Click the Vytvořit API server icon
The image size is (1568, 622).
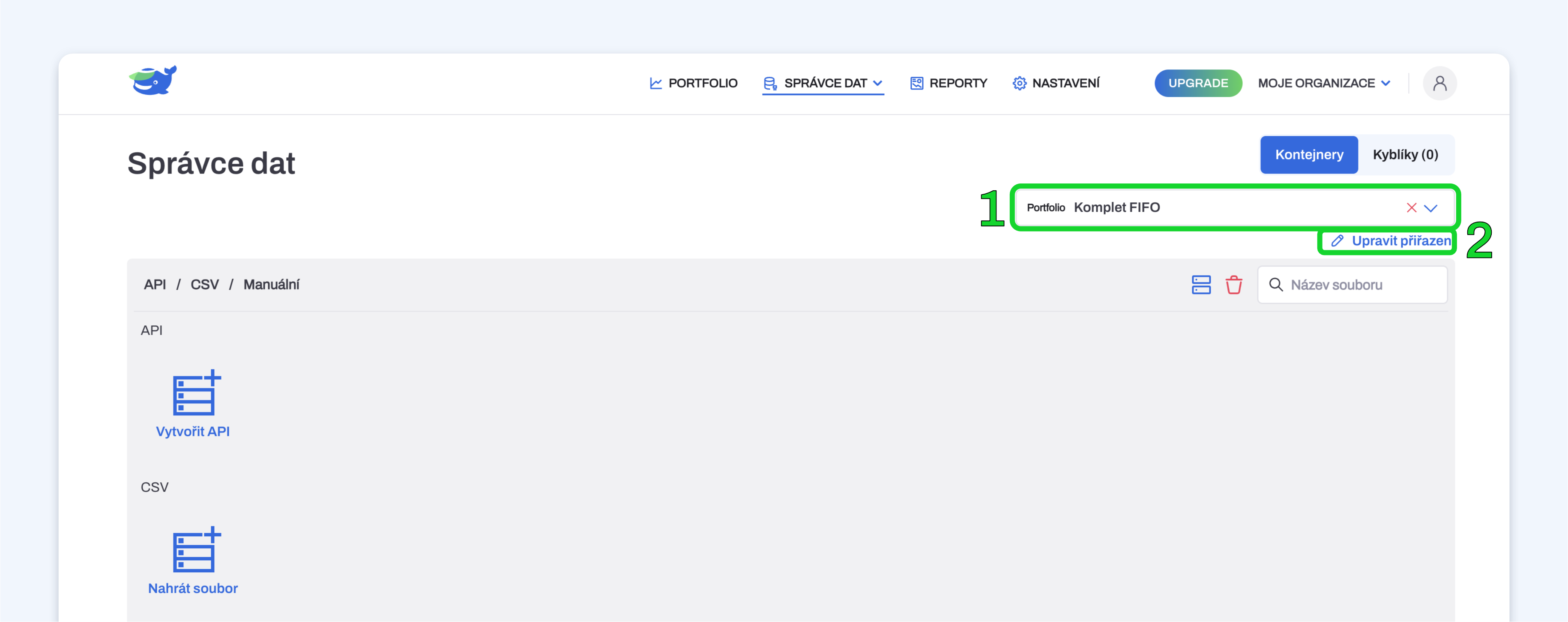pos(197,392)
